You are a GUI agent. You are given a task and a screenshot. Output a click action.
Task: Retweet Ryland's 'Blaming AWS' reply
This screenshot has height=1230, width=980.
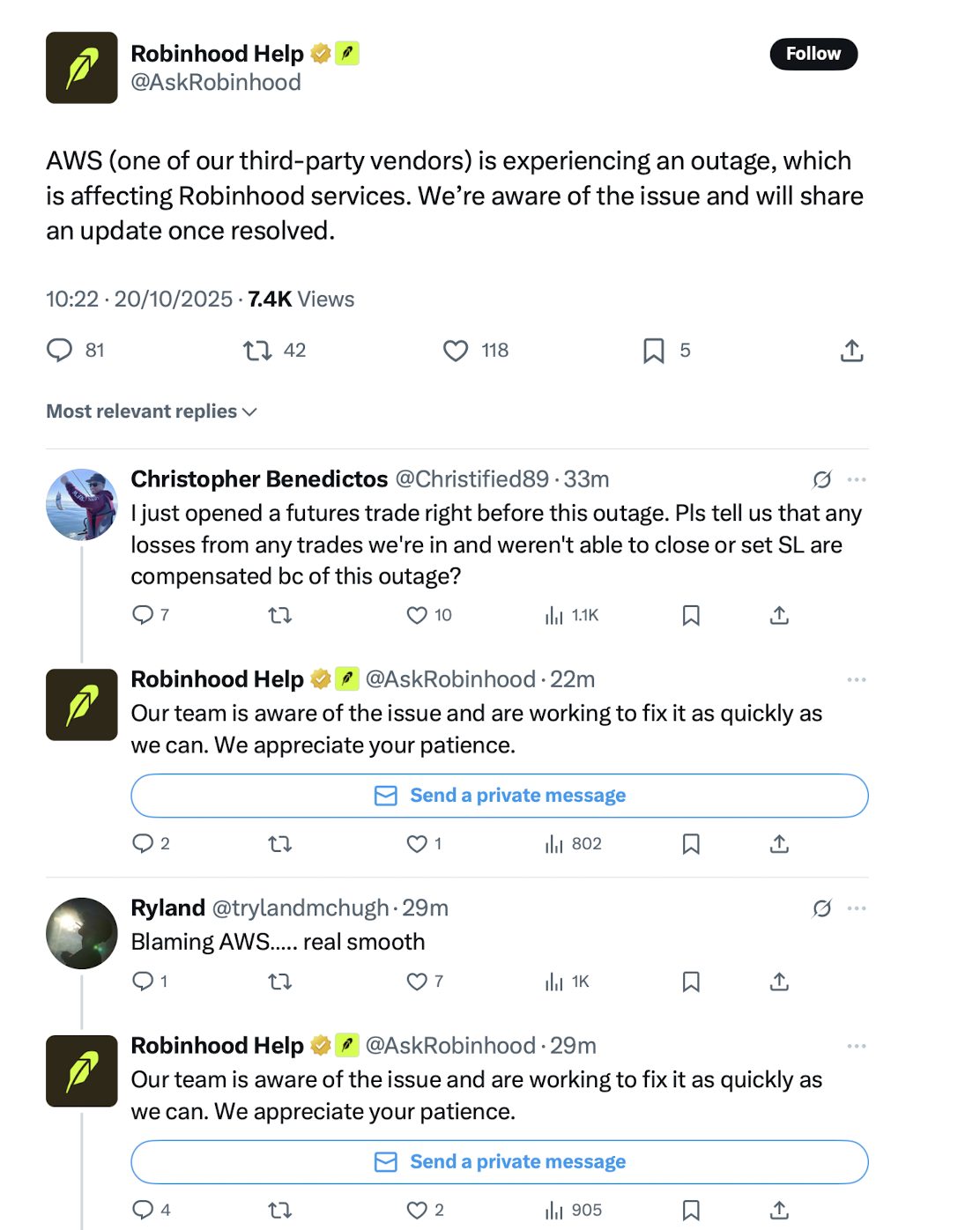[x=279, y=982]
